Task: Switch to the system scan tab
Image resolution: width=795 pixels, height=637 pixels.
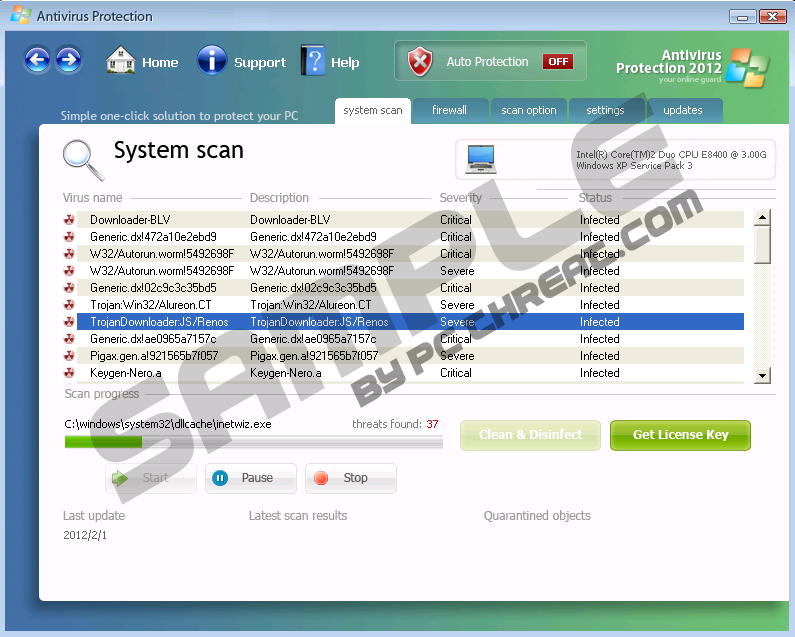Action: tap(373, 111)
